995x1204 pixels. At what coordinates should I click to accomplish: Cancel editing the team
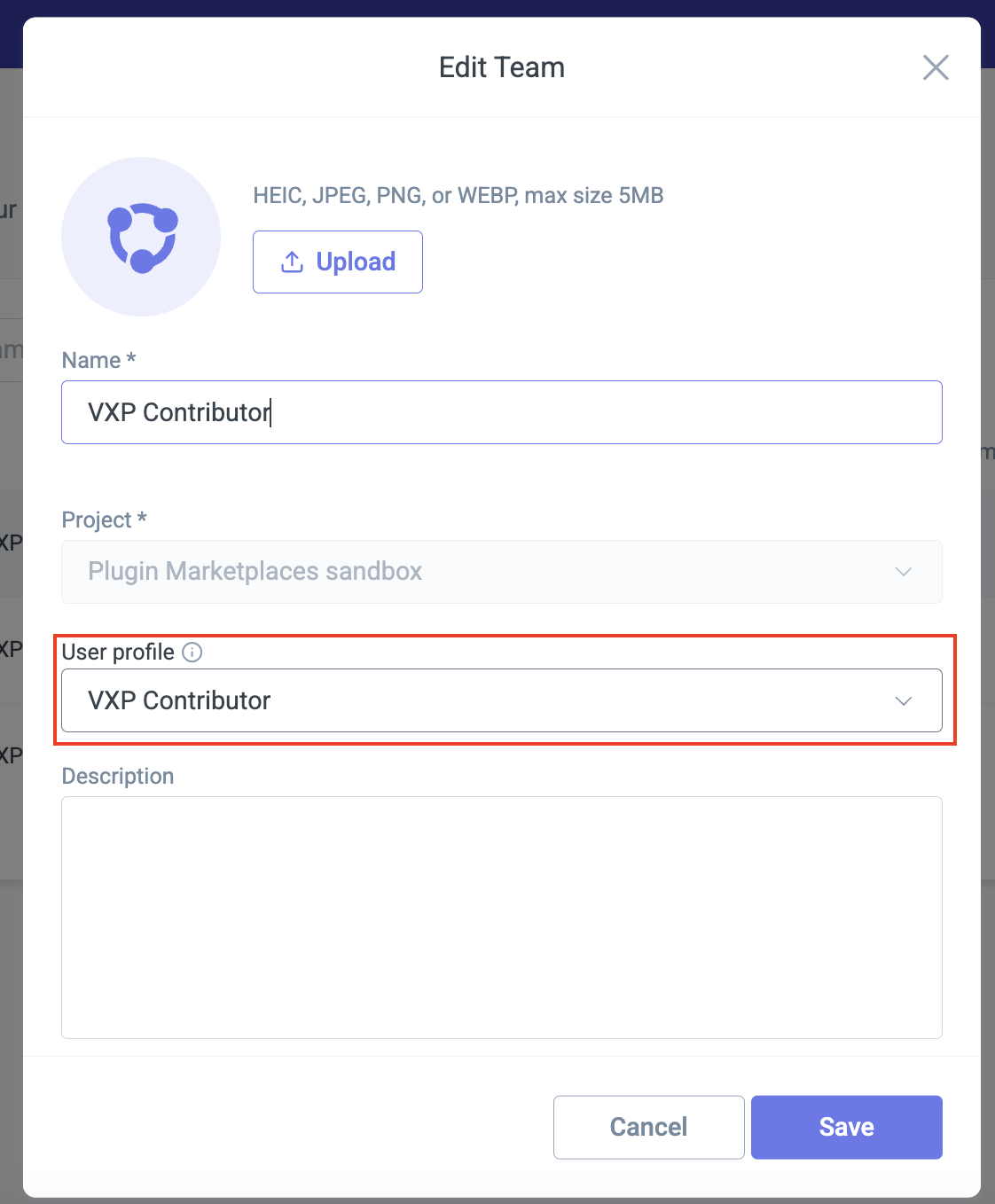[x=648, y=1127]
